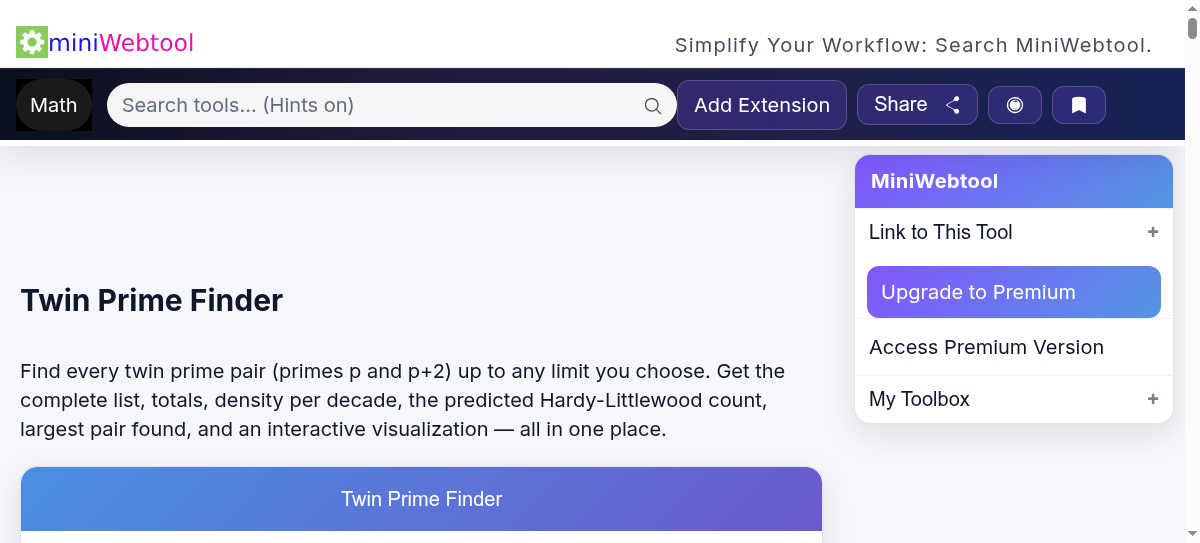Click the Add Extension button
Viewport: 1200px width, 543px height.
[x=762, y=105]
